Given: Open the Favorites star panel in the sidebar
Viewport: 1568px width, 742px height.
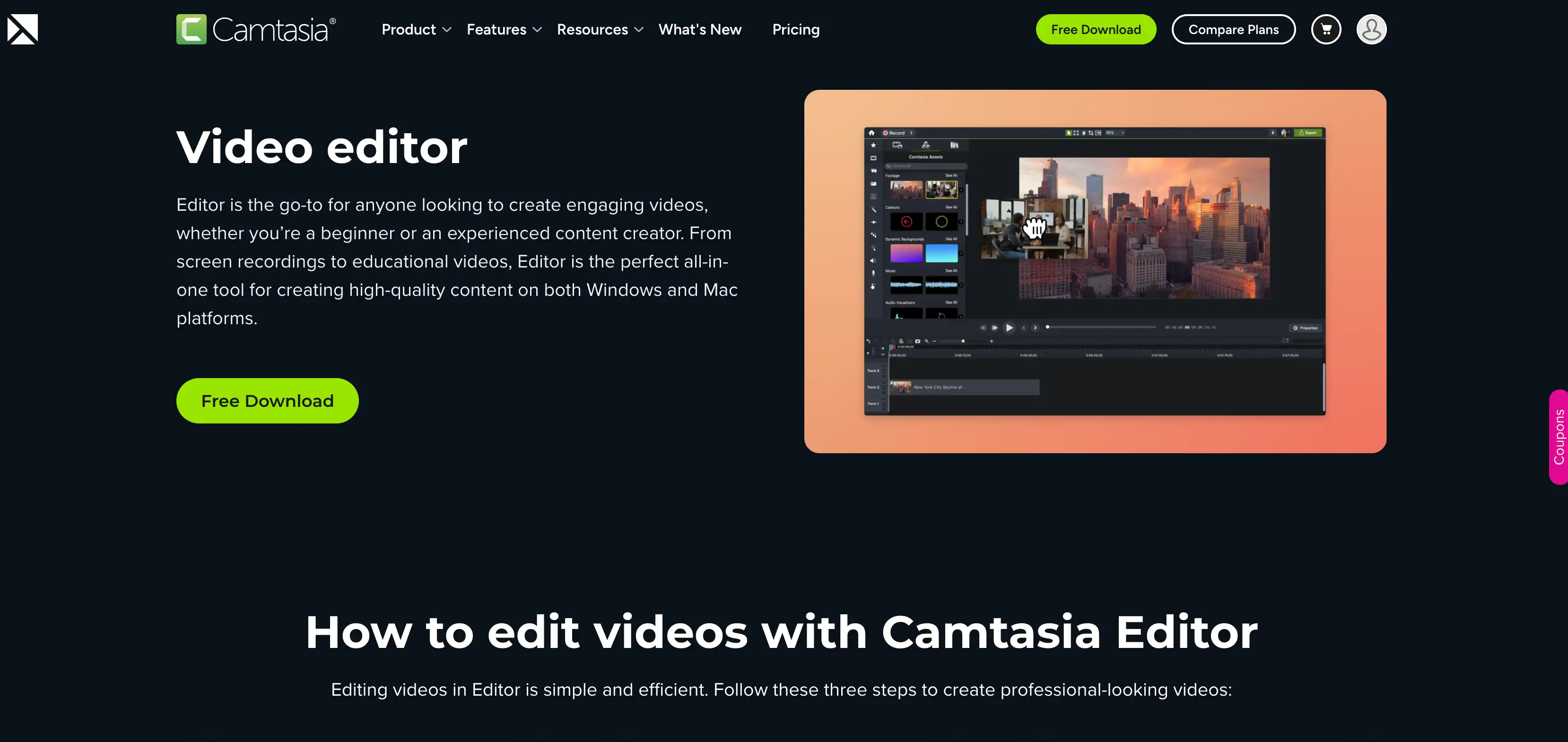Looking at the screenshot, I should 873,146.
